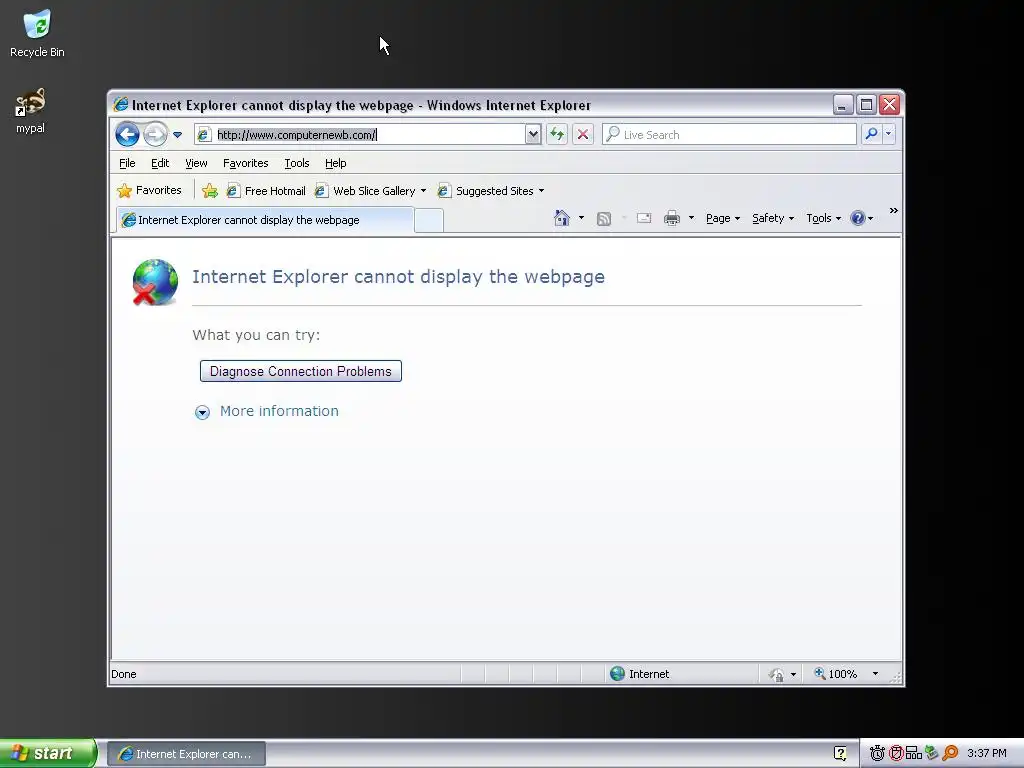Click the zoom level 100% button
The image size is (1024, 768).
[x=835, y=674]
